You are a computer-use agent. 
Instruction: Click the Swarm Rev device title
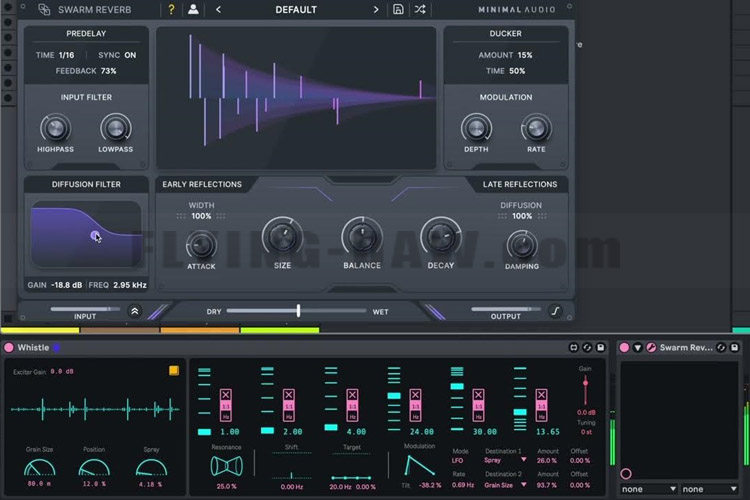[686, 348]
